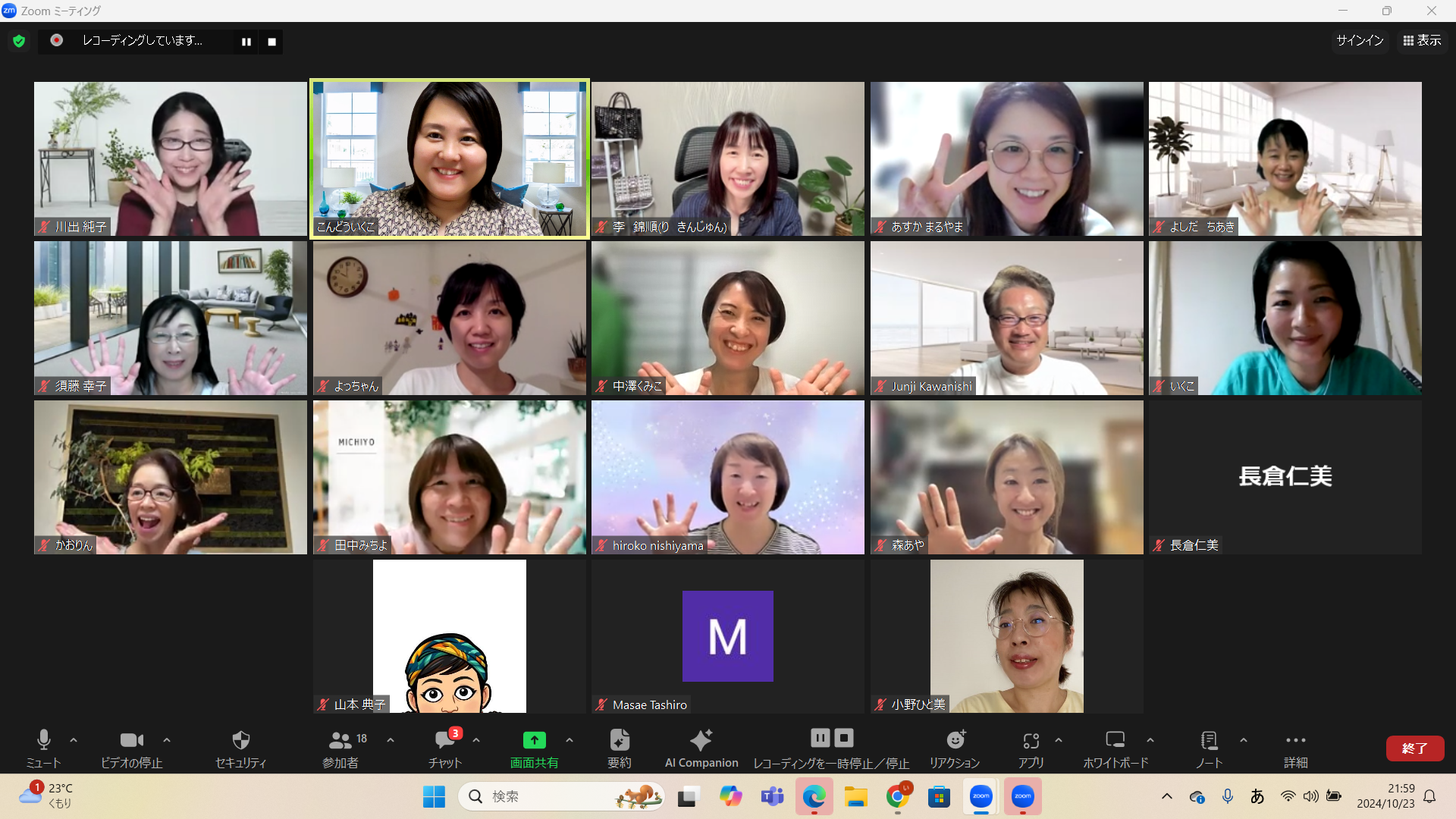
Task: Open volume control in system tray
Action: pos(1310,796)
